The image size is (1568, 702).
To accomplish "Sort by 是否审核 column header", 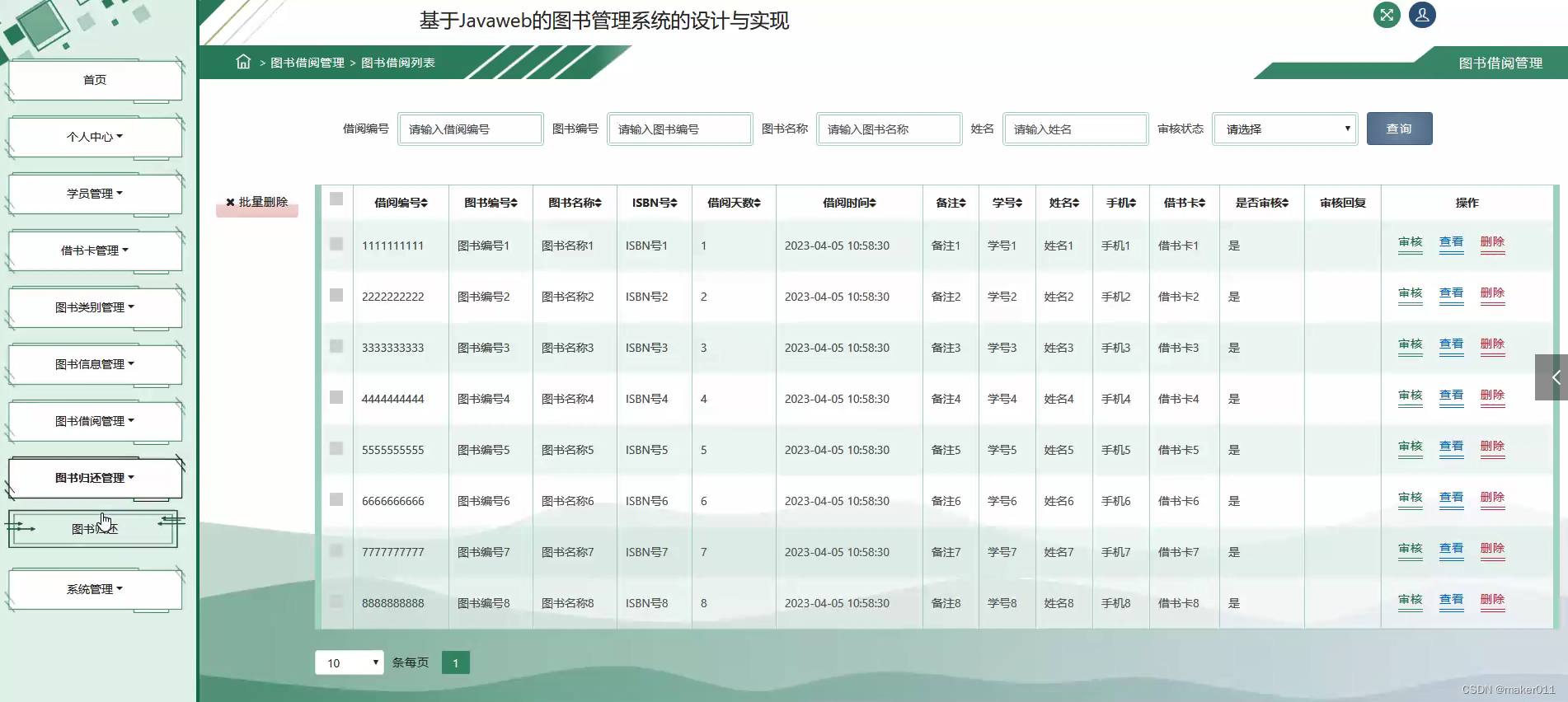I will [x=1262, y=203].
